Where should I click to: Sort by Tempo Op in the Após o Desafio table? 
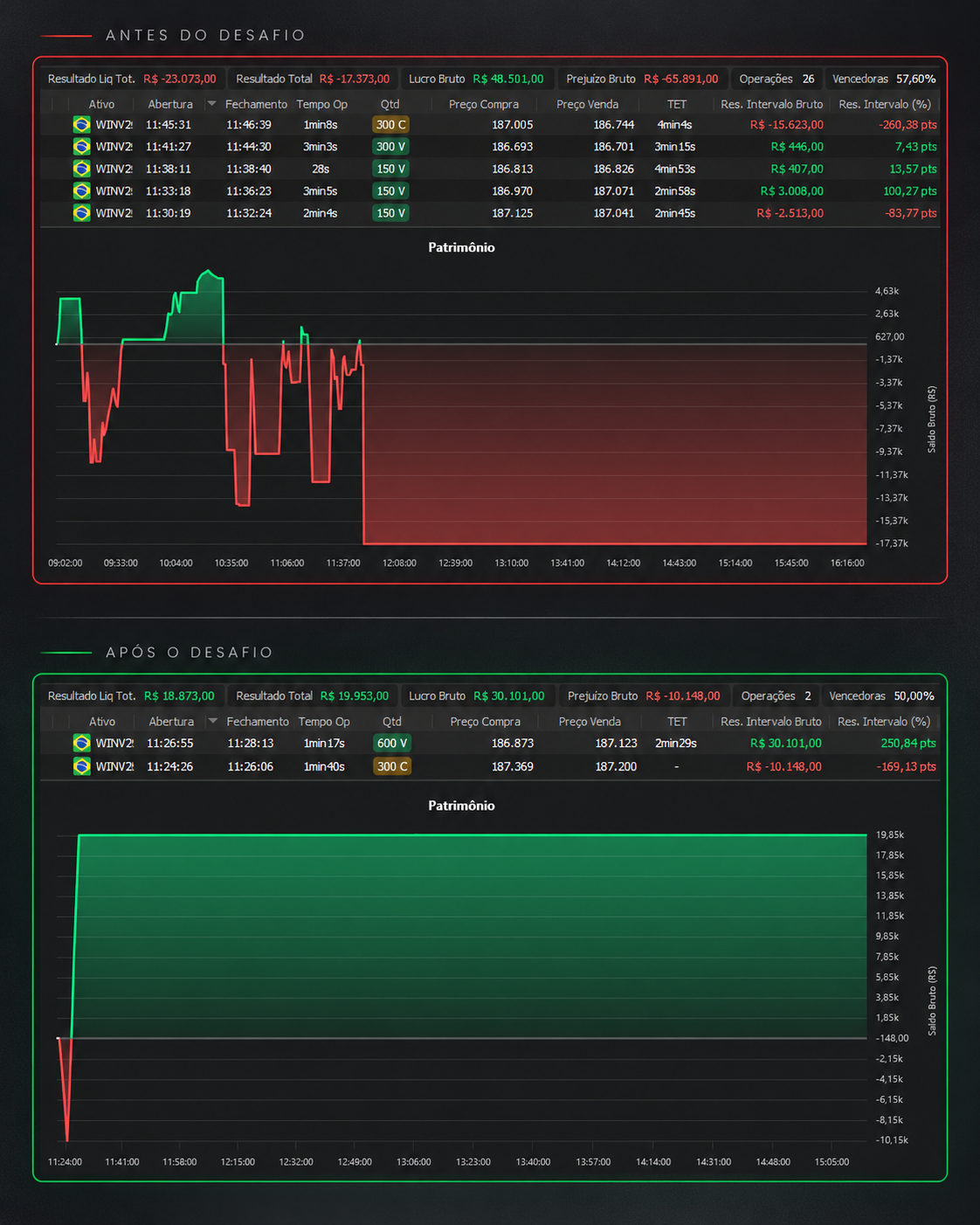[x=324, y=722]
